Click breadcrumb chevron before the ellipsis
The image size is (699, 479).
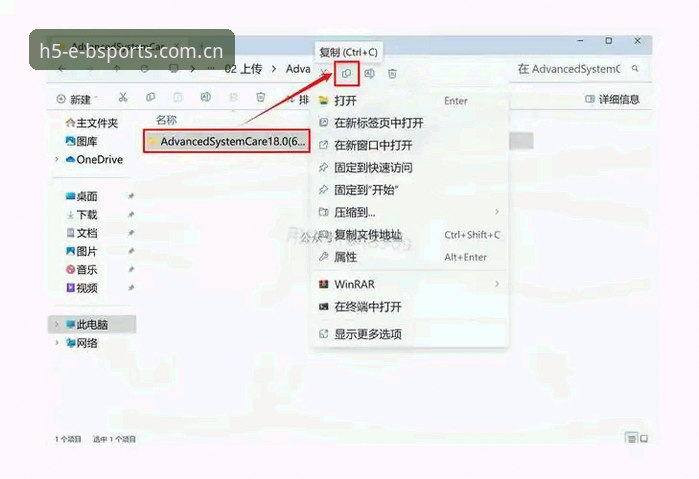coord(193,69)
